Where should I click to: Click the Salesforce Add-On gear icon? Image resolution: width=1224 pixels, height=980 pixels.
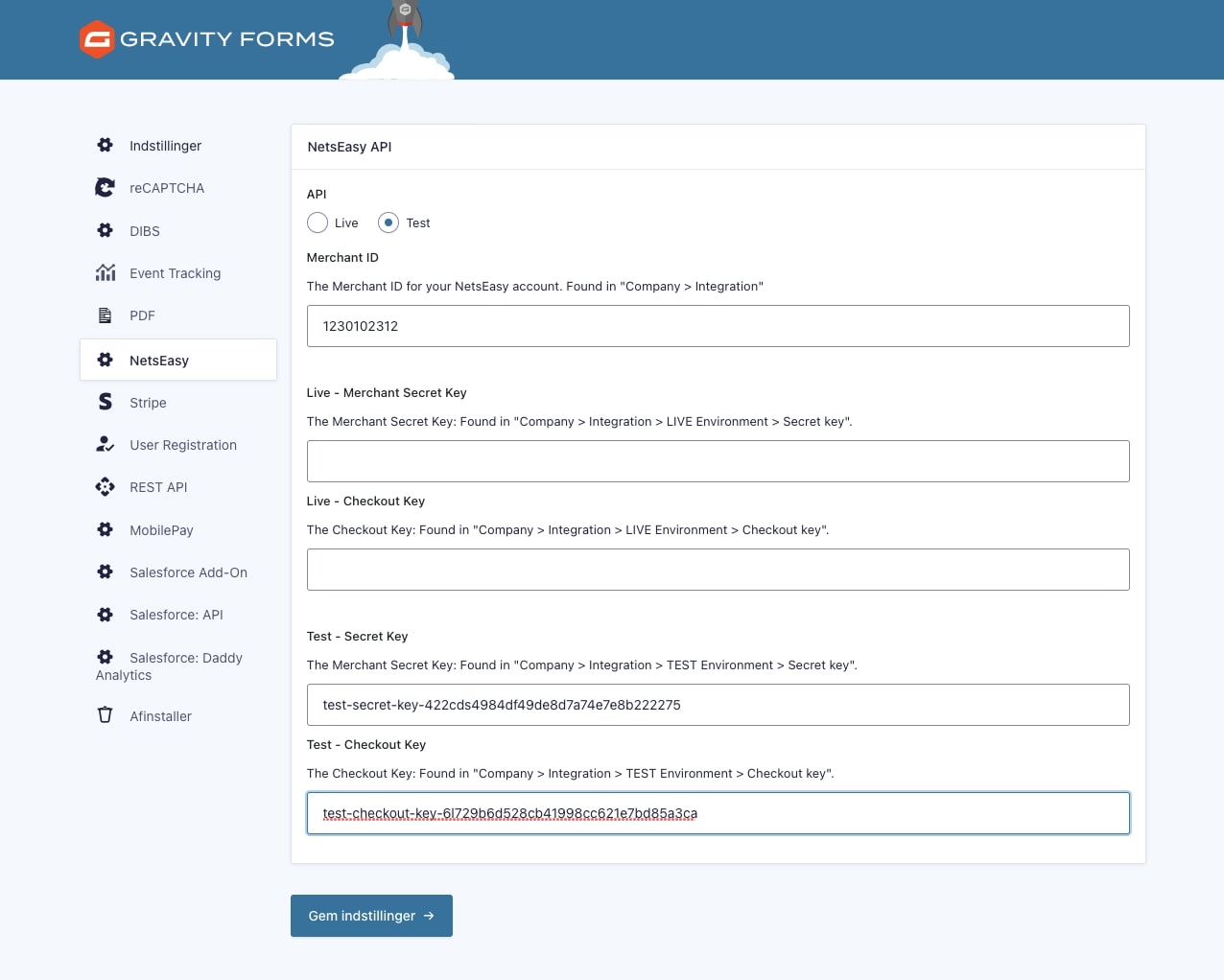(106, 572)
